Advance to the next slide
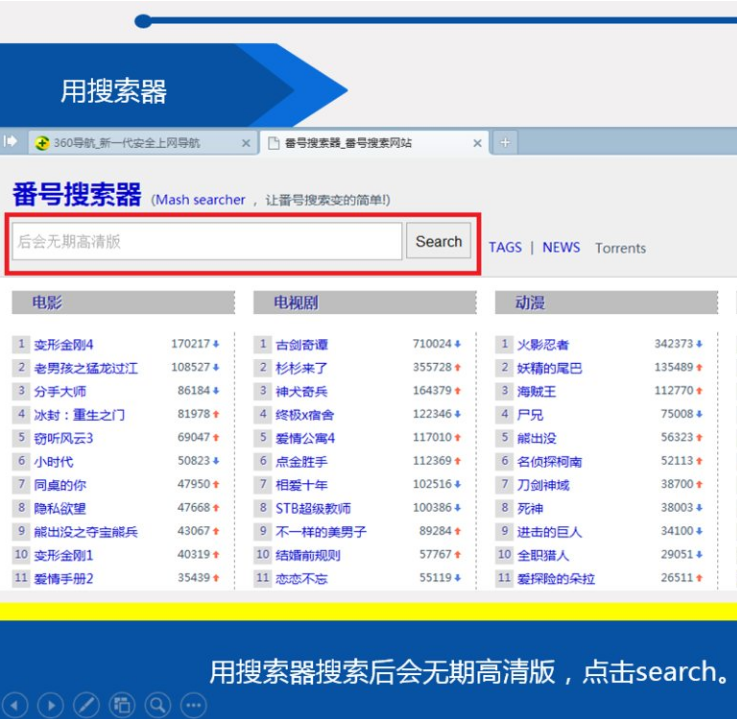 (50, 704)
